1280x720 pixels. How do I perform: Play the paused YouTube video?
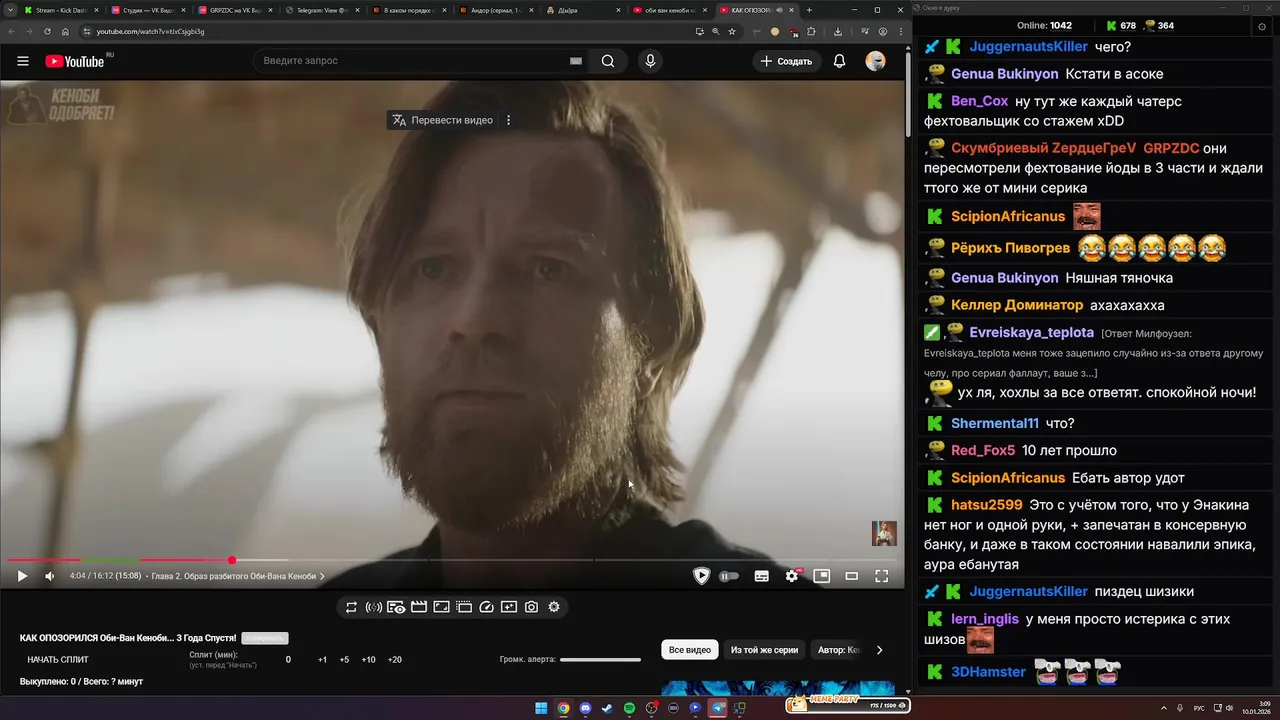pos(21,576)
